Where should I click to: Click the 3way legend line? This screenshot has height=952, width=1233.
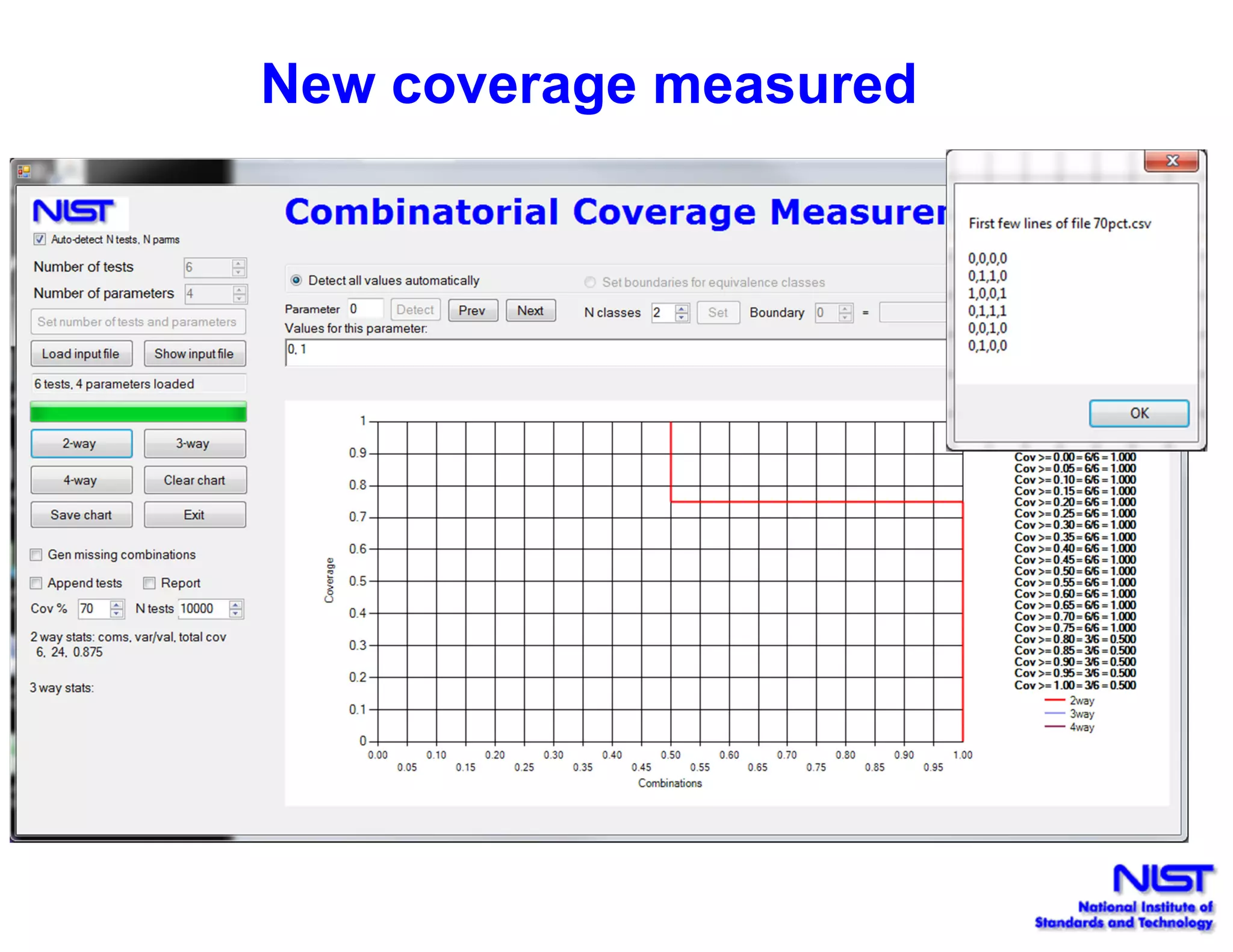point(1055,714)
